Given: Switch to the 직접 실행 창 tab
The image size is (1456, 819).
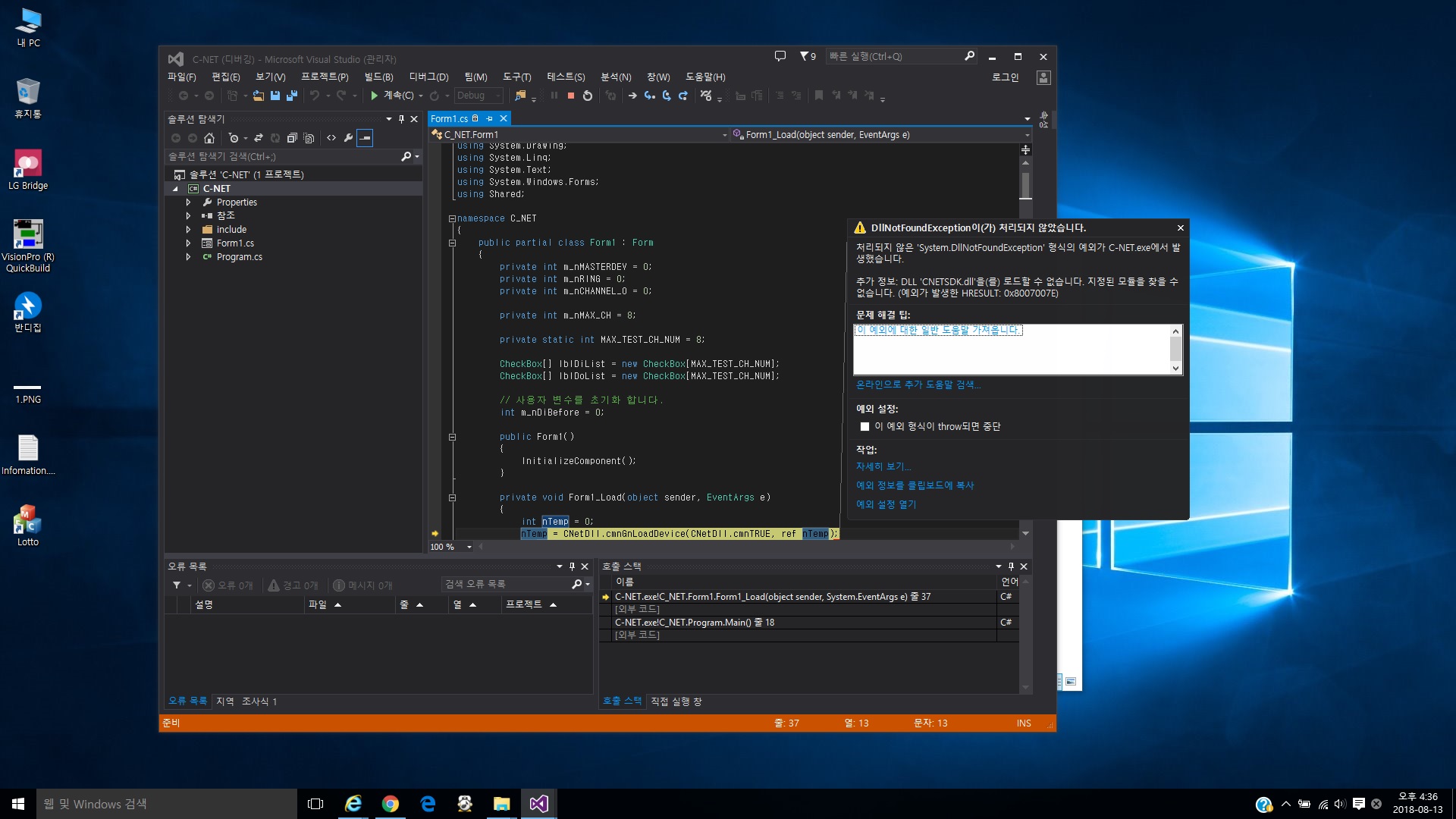Looking at the screenshot, I should [676, 701].
